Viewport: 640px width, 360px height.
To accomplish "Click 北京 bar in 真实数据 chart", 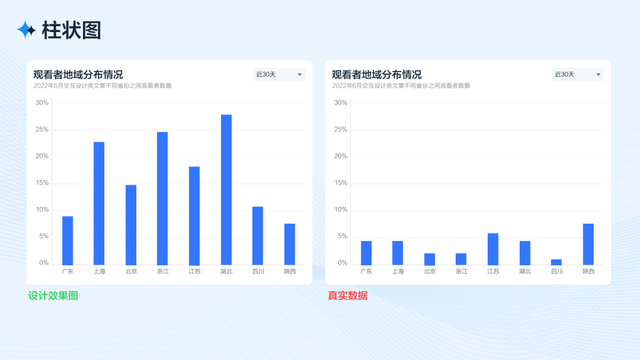I will point(429,259).
